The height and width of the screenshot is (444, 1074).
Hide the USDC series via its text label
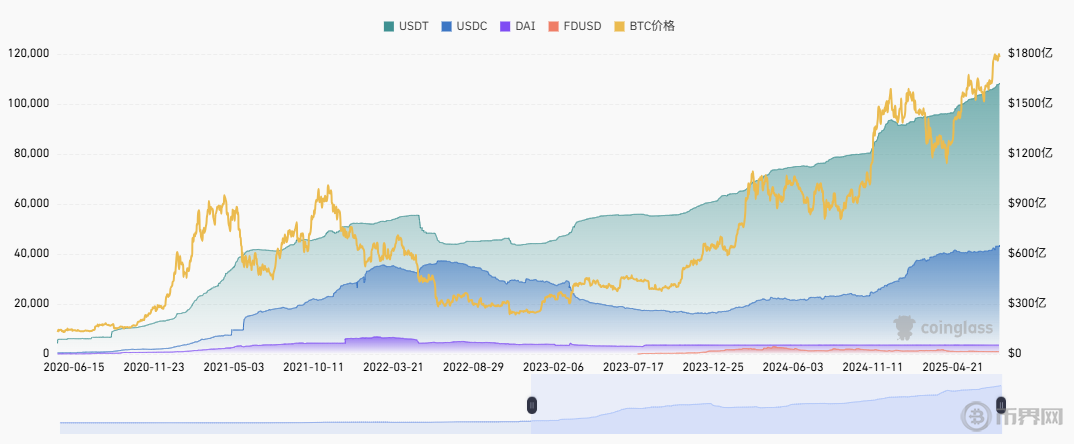471,26
